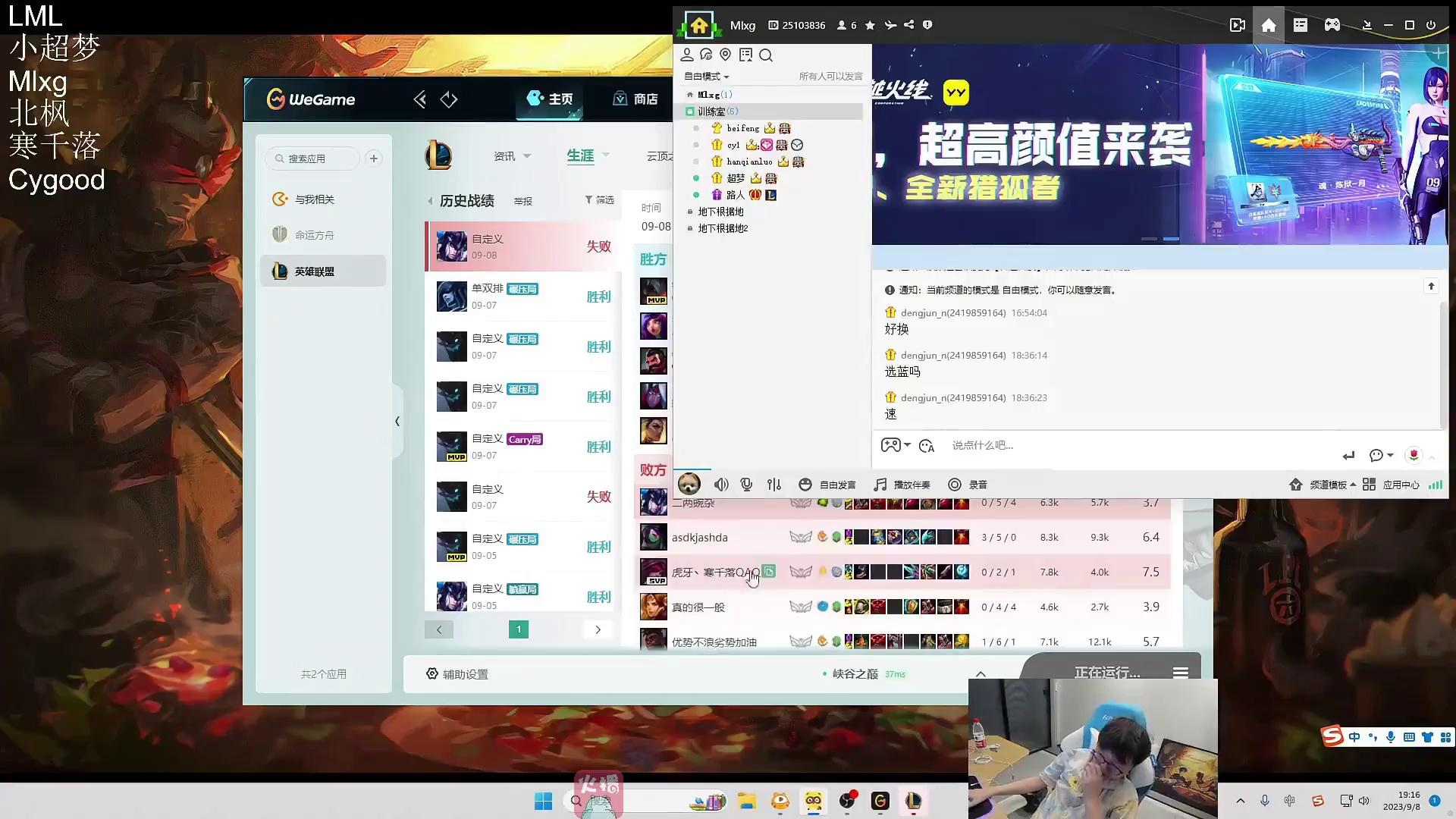This screenshot has height=819, width=1456.
Task: Open the audio mixer settings icon
Action: (773, 485)
